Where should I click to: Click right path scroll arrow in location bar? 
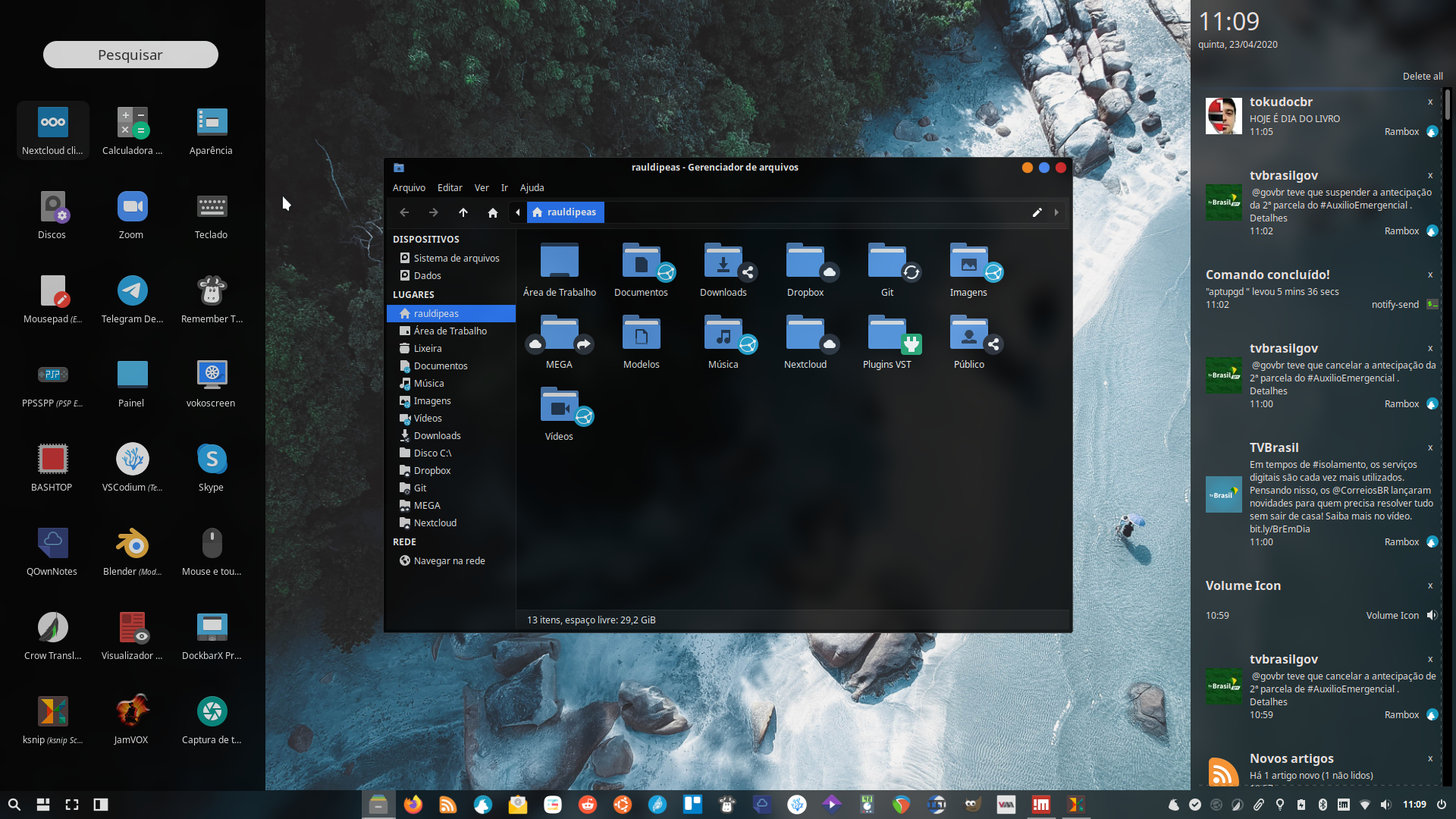tap(1056, 212)
